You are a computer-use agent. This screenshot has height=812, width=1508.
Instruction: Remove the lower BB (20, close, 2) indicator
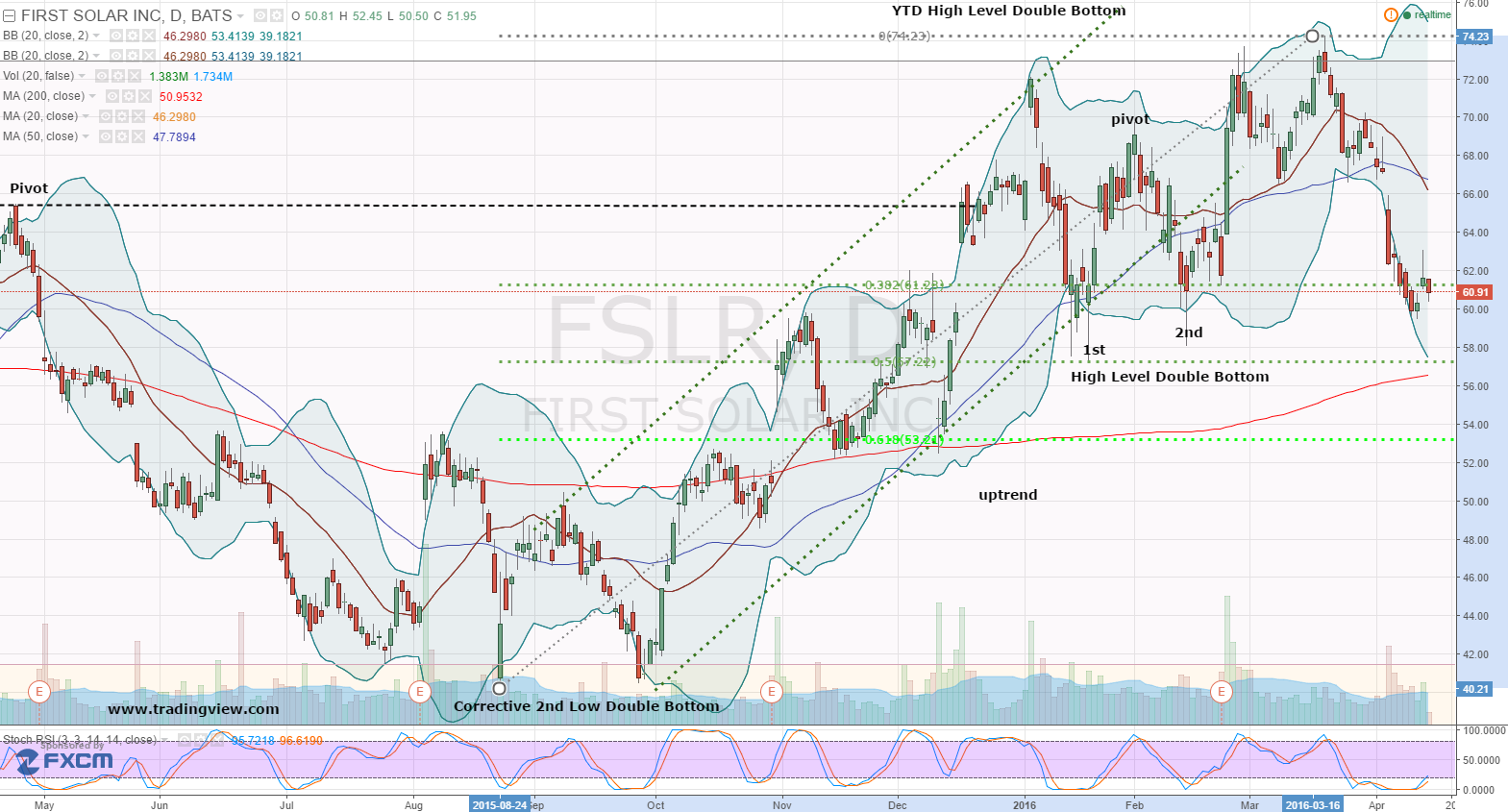point(148,57)
